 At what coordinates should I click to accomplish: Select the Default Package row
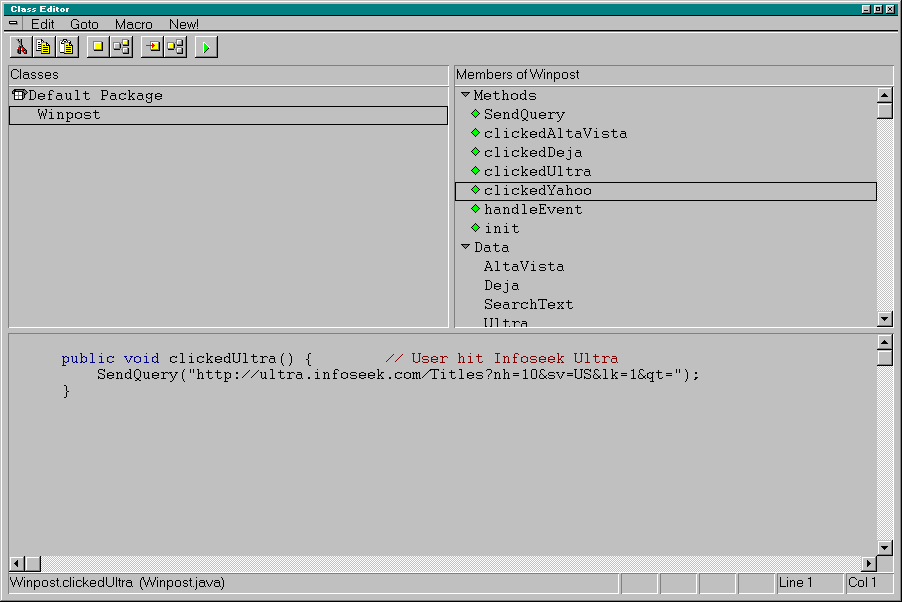click(x=228, y=96)
